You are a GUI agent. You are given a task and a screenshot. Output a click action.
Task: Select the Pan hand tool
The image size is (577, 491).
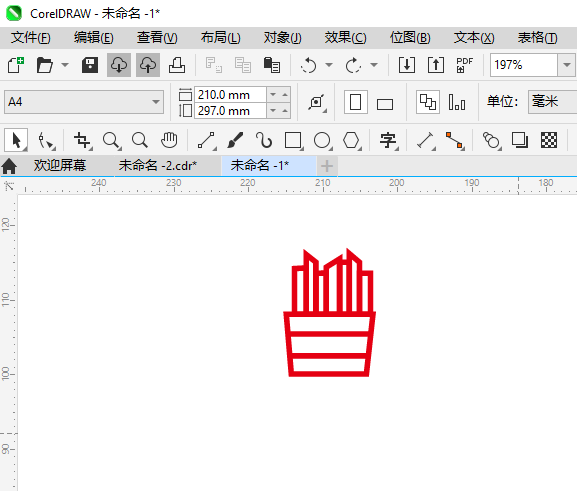[169, 140]
